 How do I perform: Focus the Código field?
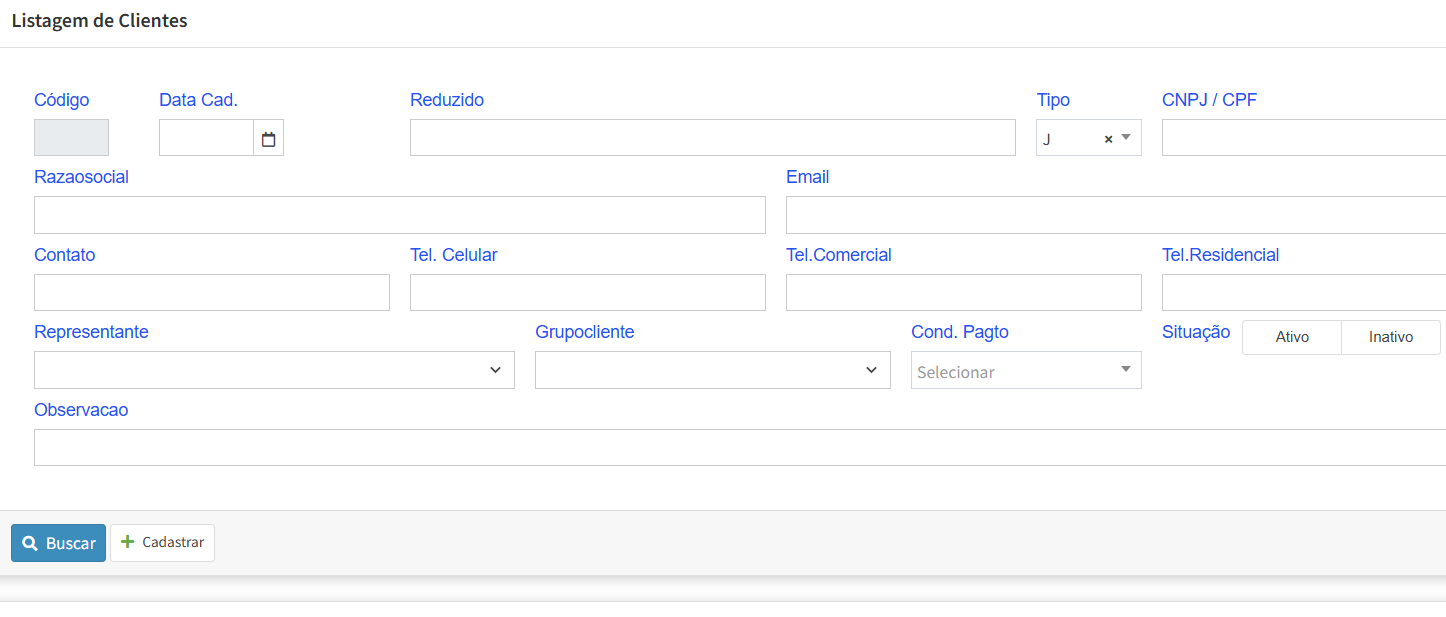71,138
